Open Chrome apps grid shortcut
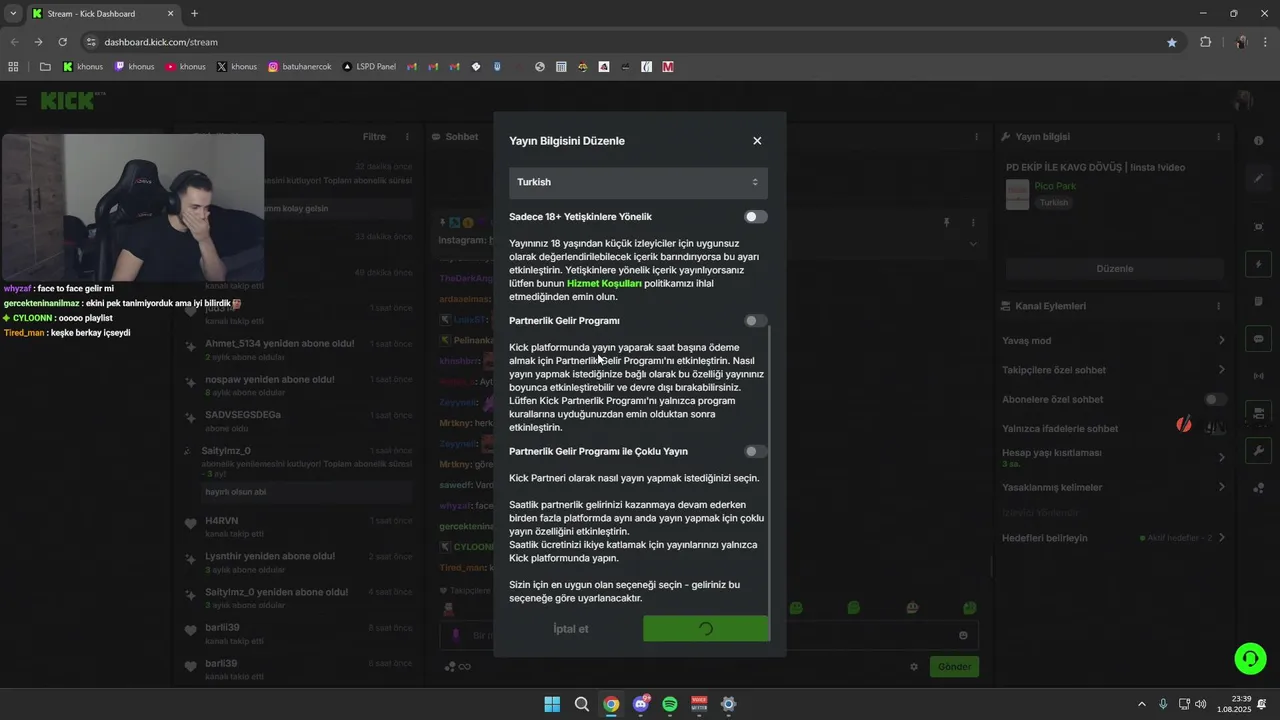1280x720 pixels. (14, 67)
